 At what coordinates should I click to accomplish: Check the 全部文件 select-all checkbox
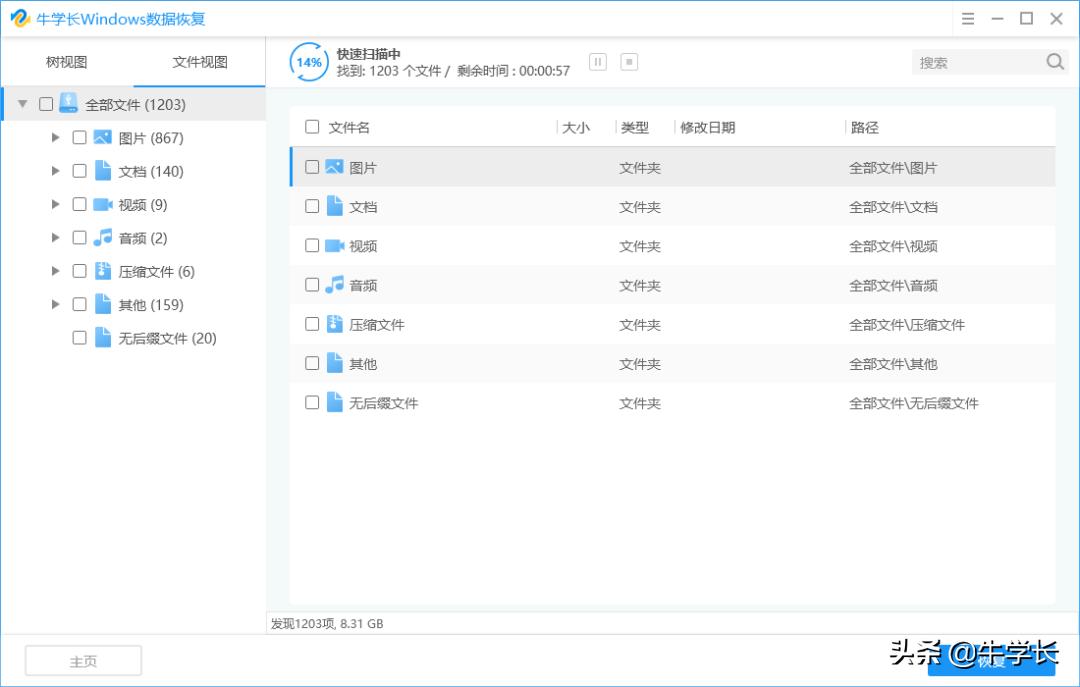click(x=44, y=103)
